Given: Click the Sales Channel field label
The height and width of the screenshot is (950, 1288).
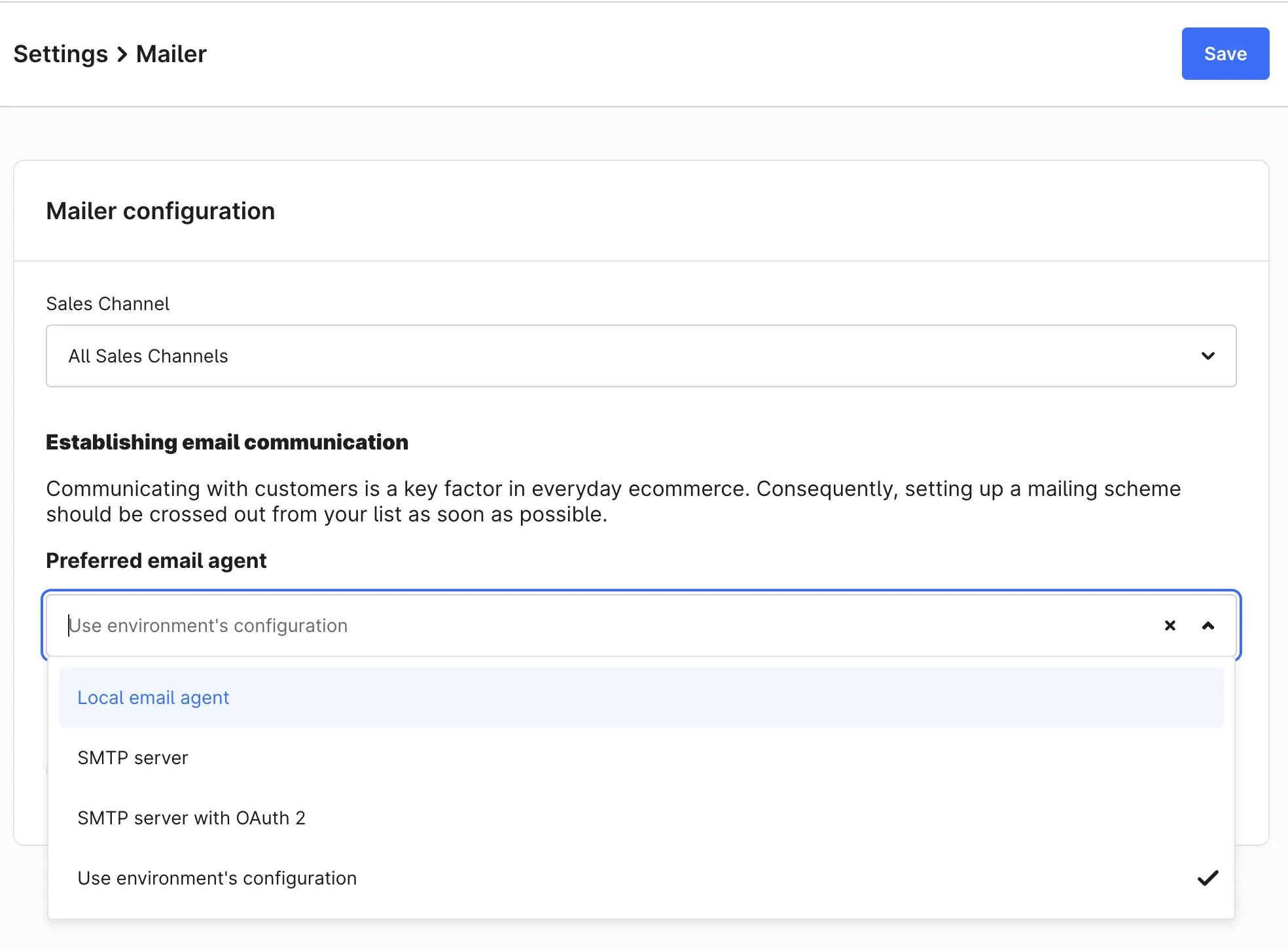Looking at the screenshot, I should pyautogui.click(x=107, y=304).
